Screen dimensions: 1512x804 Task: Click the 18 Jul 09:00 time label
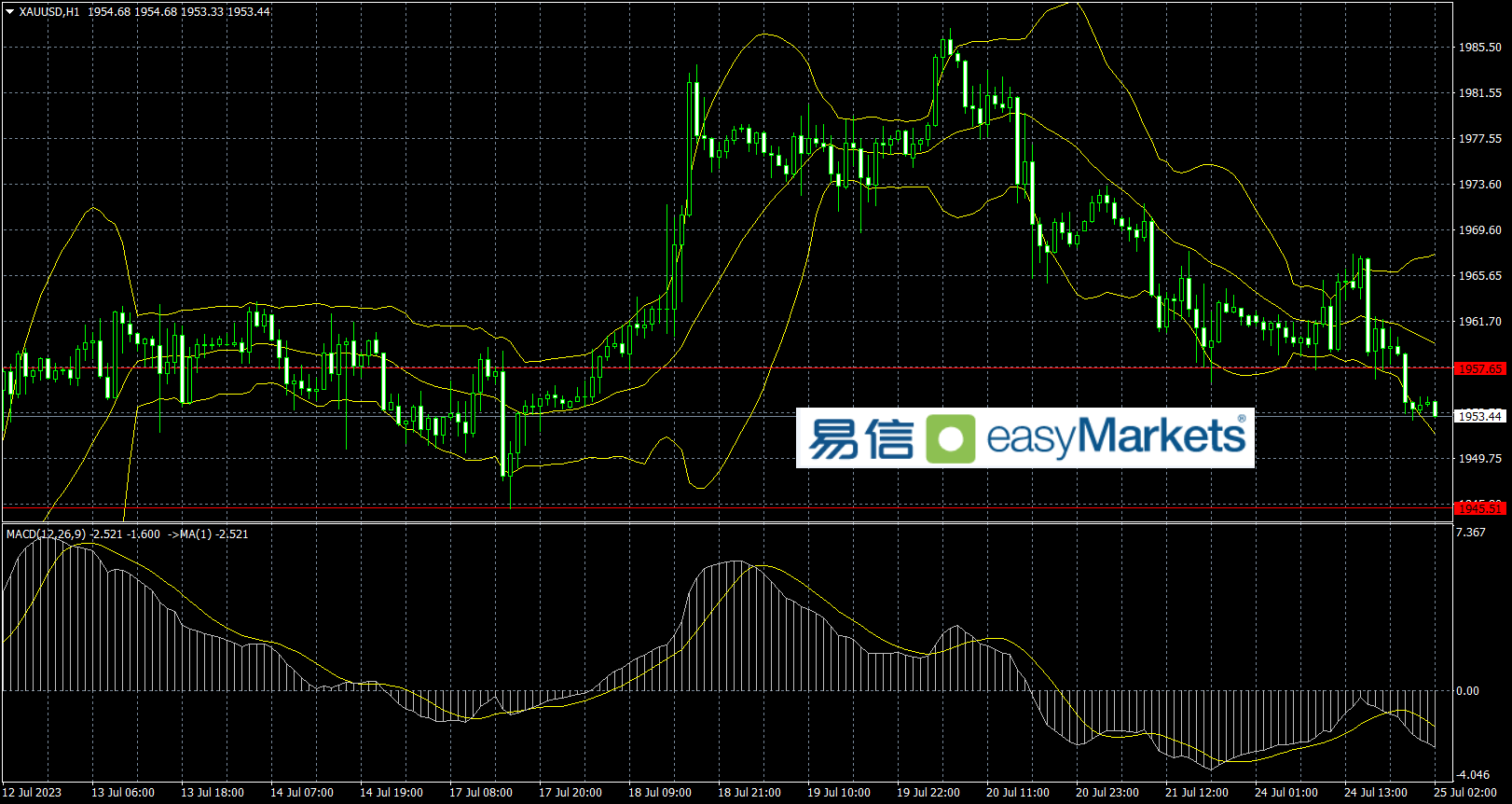pyautogui.click(x=660, y=793)
